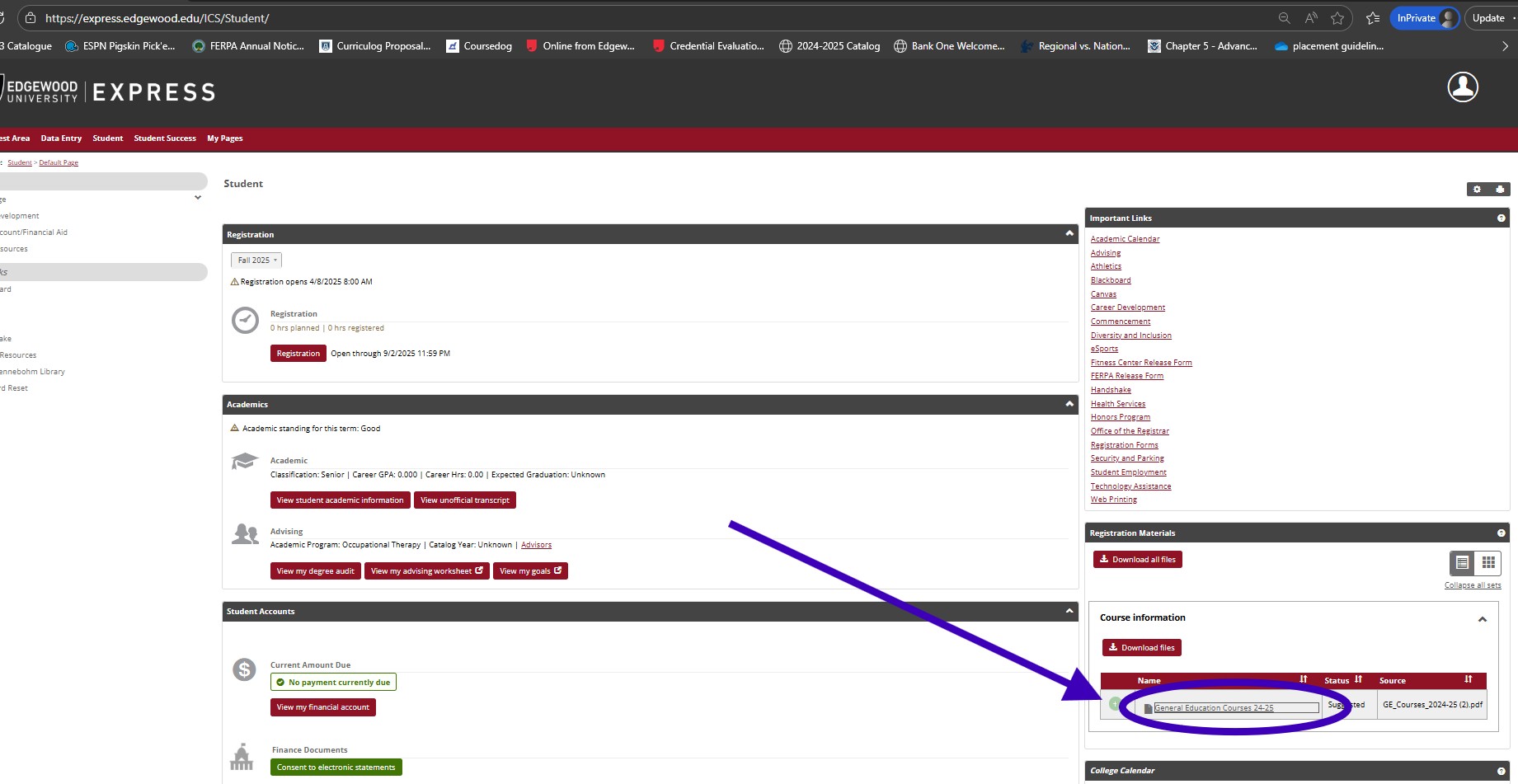Click View unofficial transcript button

coord(464,500)
